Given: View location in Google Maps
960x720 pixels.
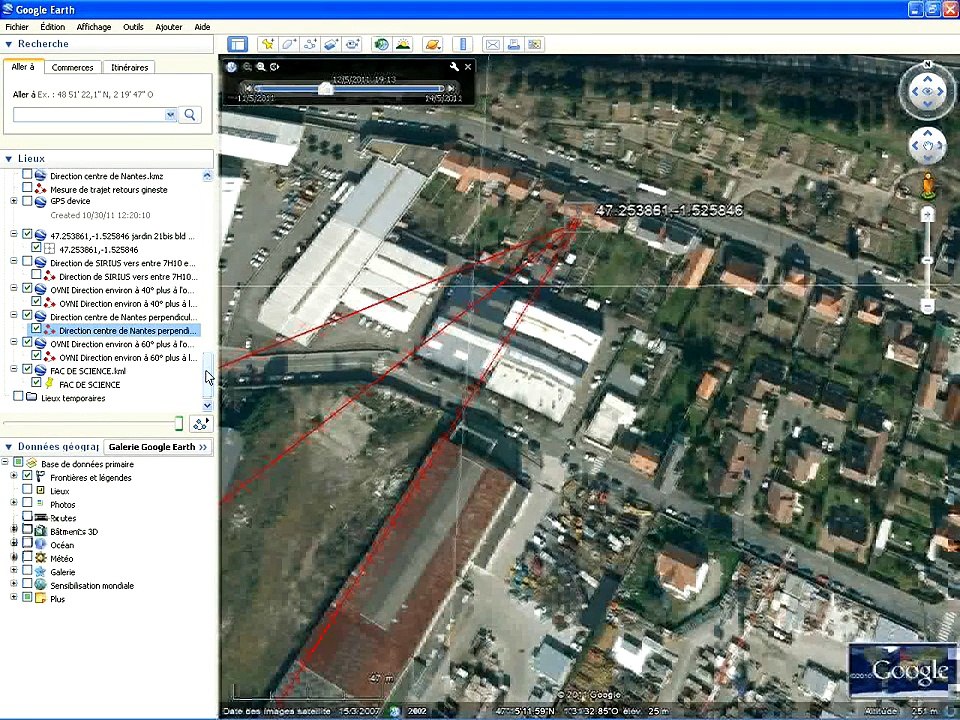Looking at the screenshot, I should pyautogui.click(x=534, y=45).
